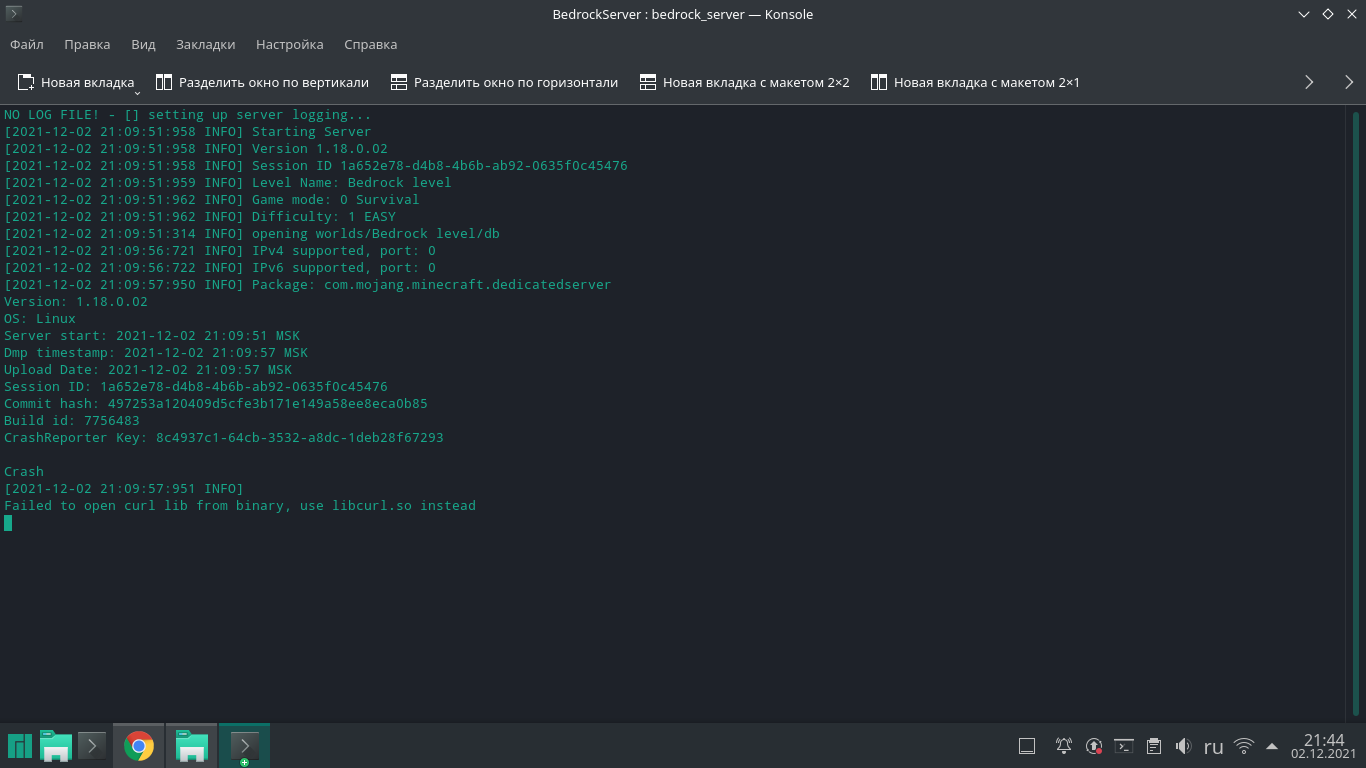Click the Новая вкладка toolbar button

[x=75, y=82]
